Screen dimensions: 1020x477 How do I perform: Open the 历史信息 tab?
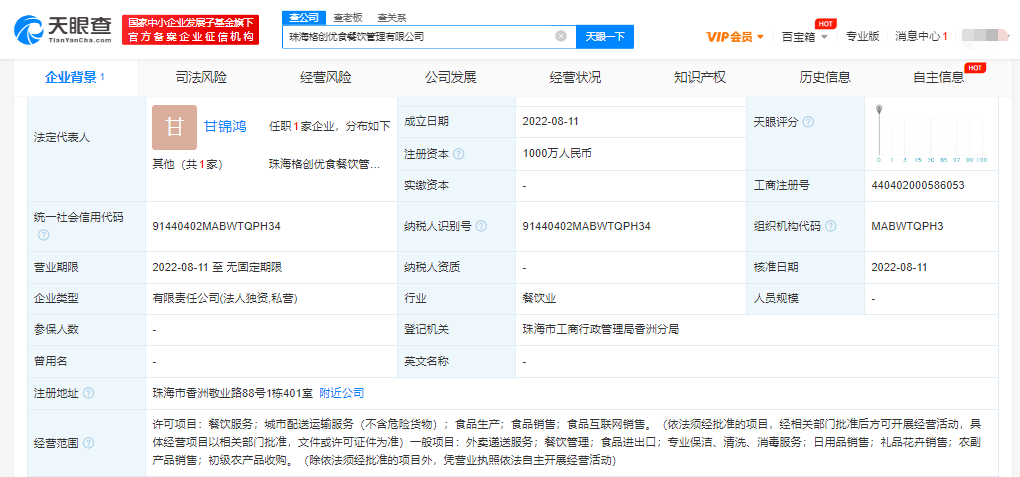[x=825, y=77]
